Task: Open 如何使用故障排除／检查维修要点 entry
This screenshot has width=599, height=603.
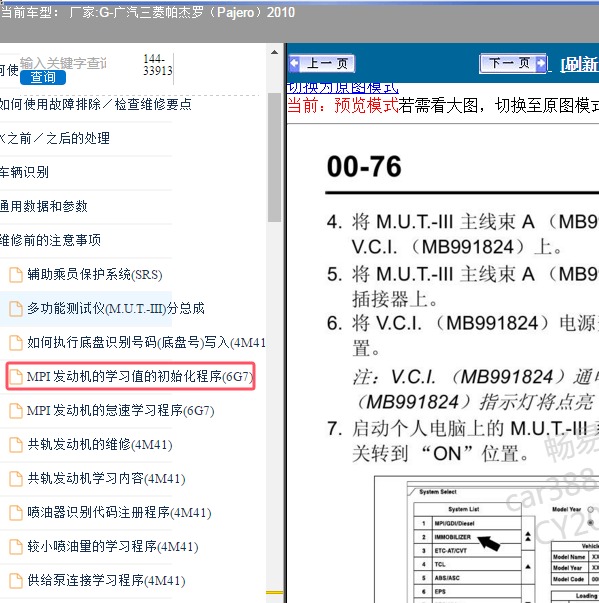Action: [x=95, y=104]
